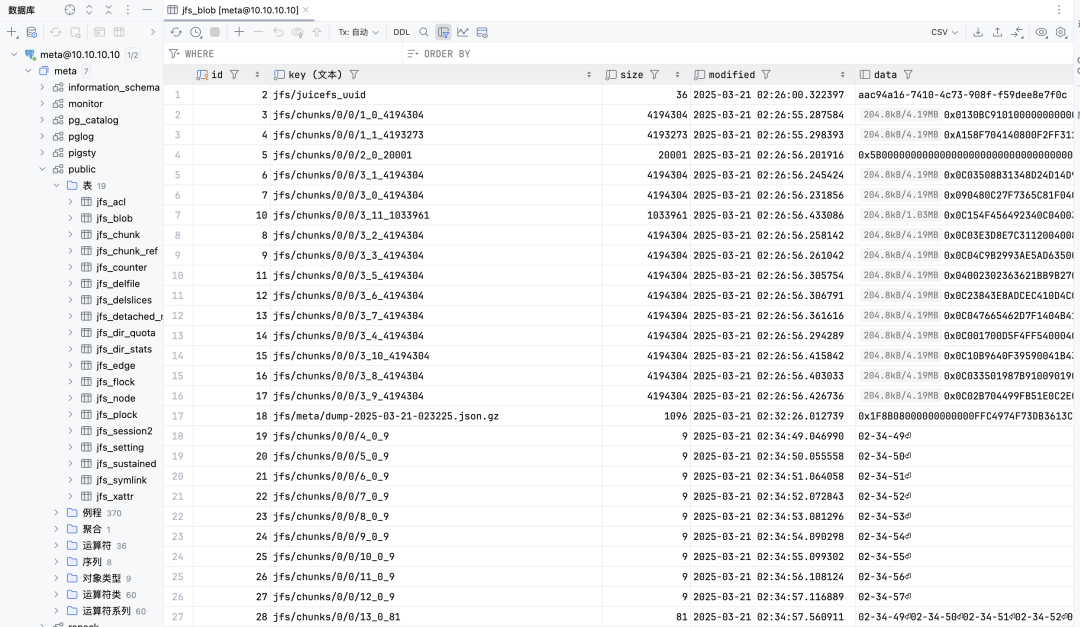Open the DDL view
The height and width of the screenshot is (627, 1080).
click(x=401, y=32)
